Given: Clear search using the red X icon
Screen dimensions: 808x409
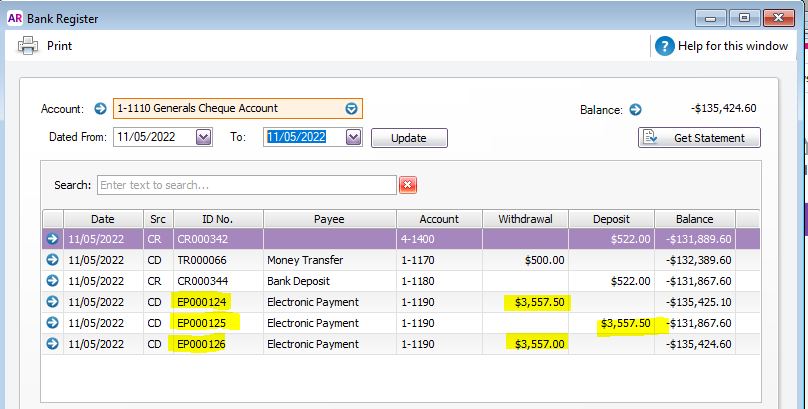Looking at the screenshot, I should tap(408, 185).
